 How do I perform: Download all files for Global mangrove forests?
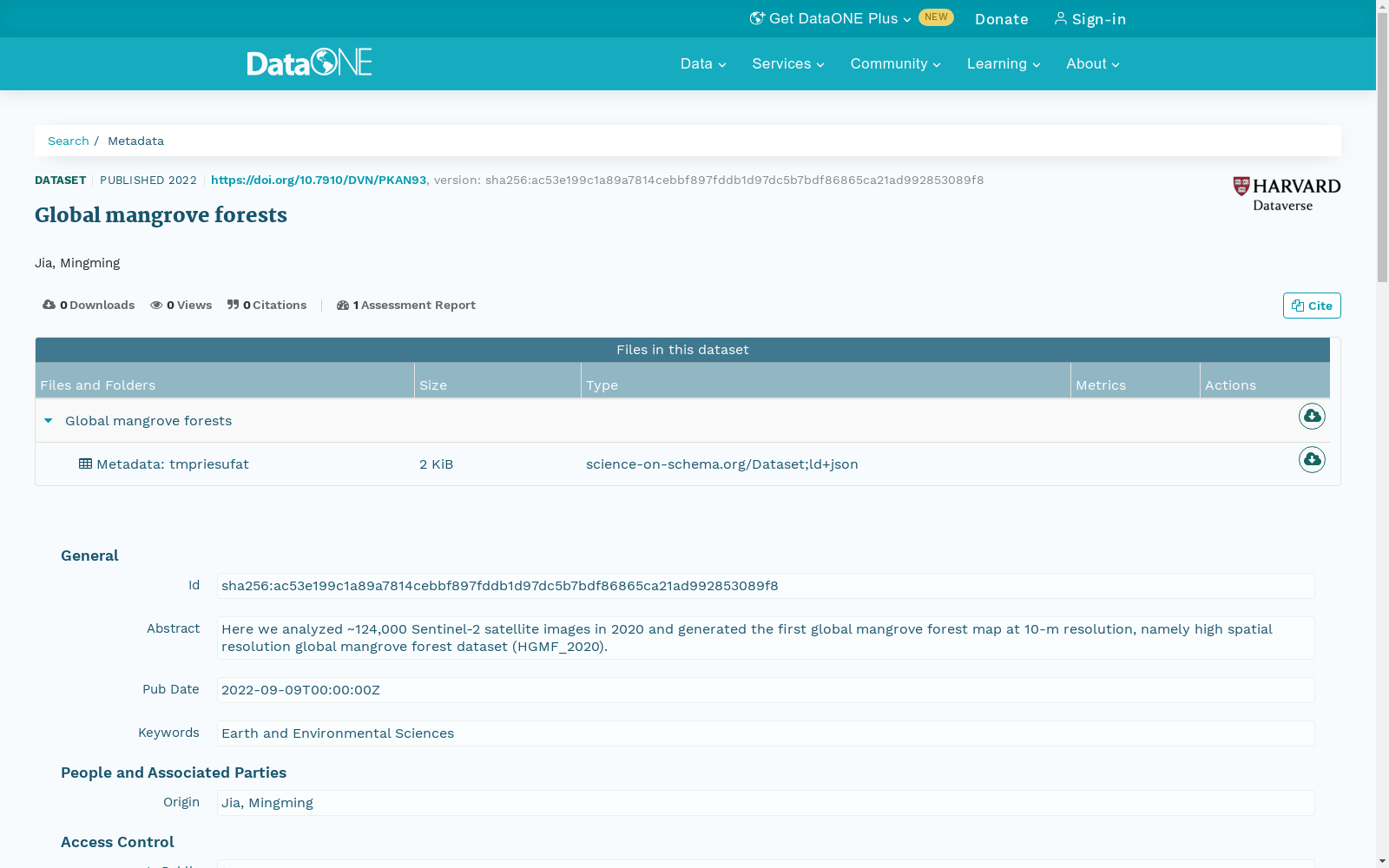click(1312, 417)
